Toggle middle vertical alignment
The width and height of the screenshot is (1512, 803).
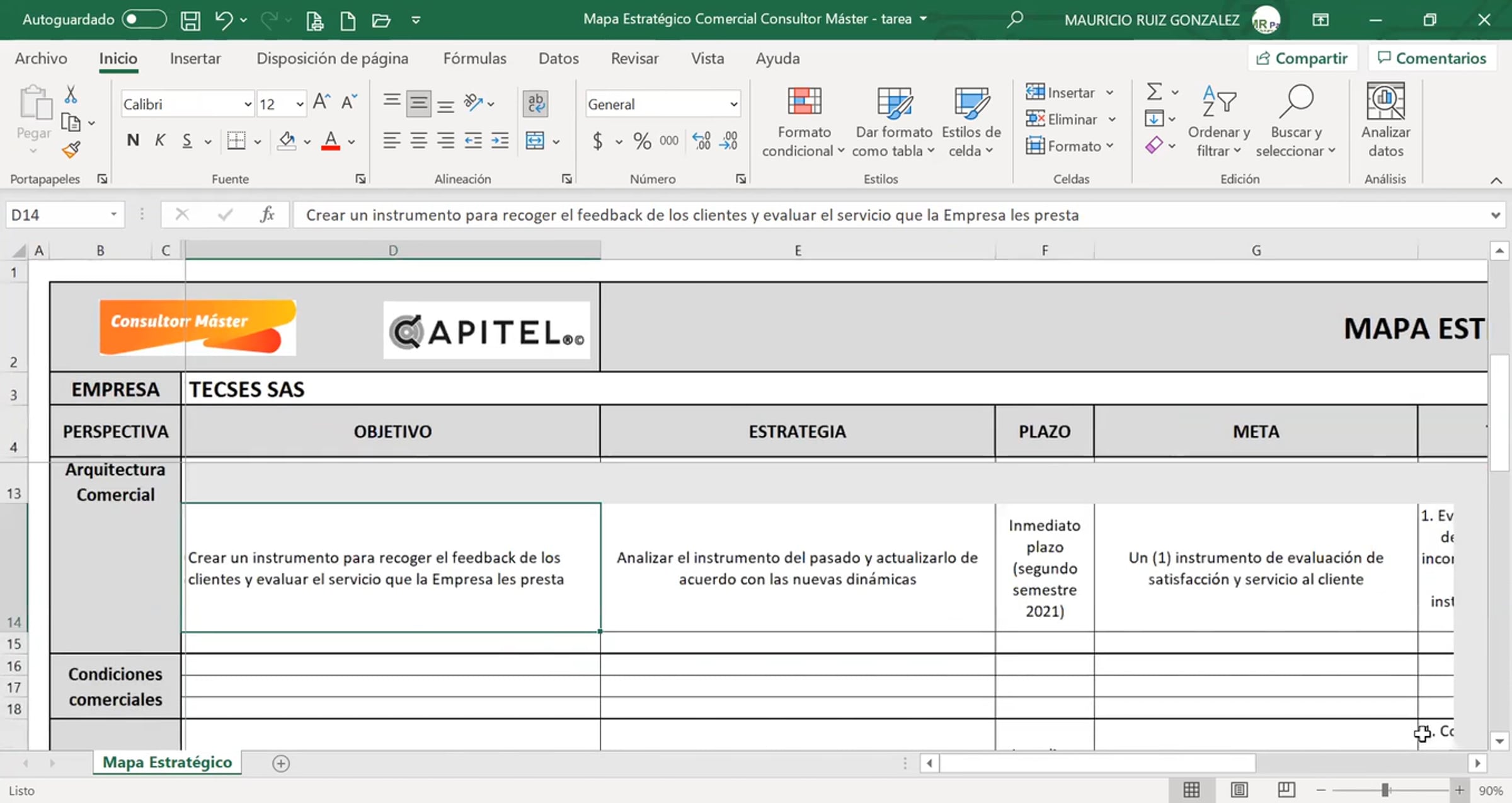[x=418, y=103]
